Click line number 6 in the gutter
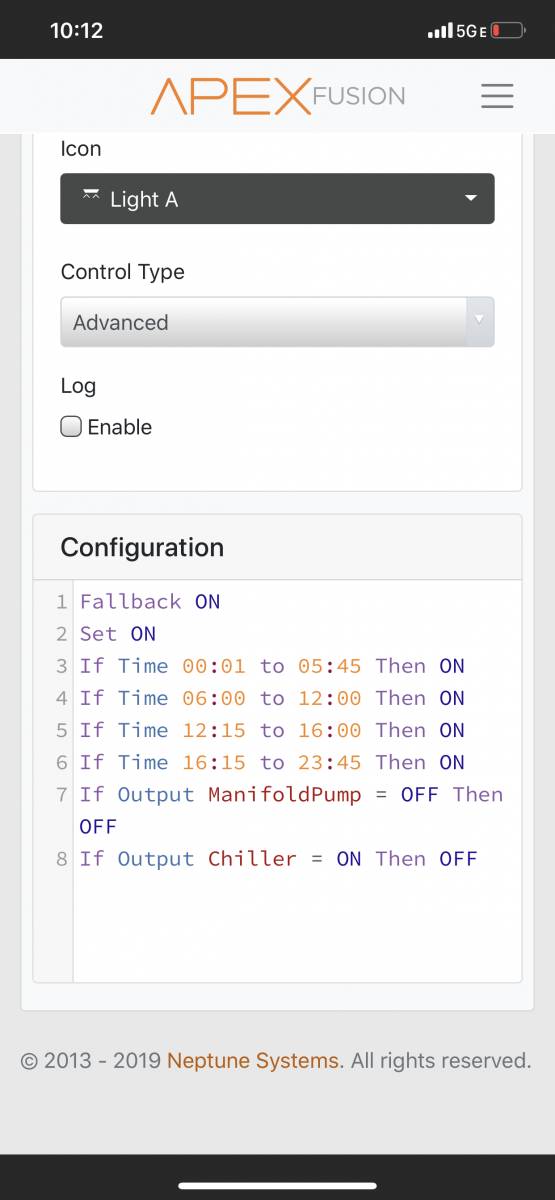Viewport: 555px width, 1200px height. 62,762
